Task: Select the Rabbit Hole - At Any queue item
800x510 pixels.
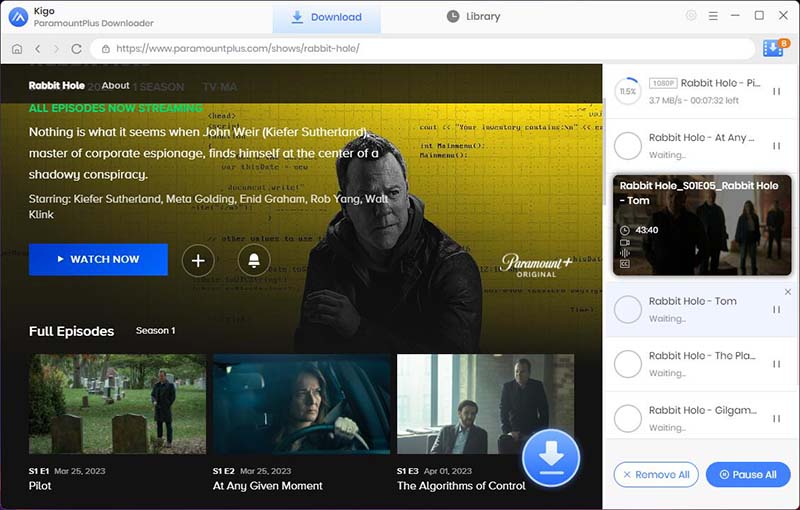Action: 701,146
